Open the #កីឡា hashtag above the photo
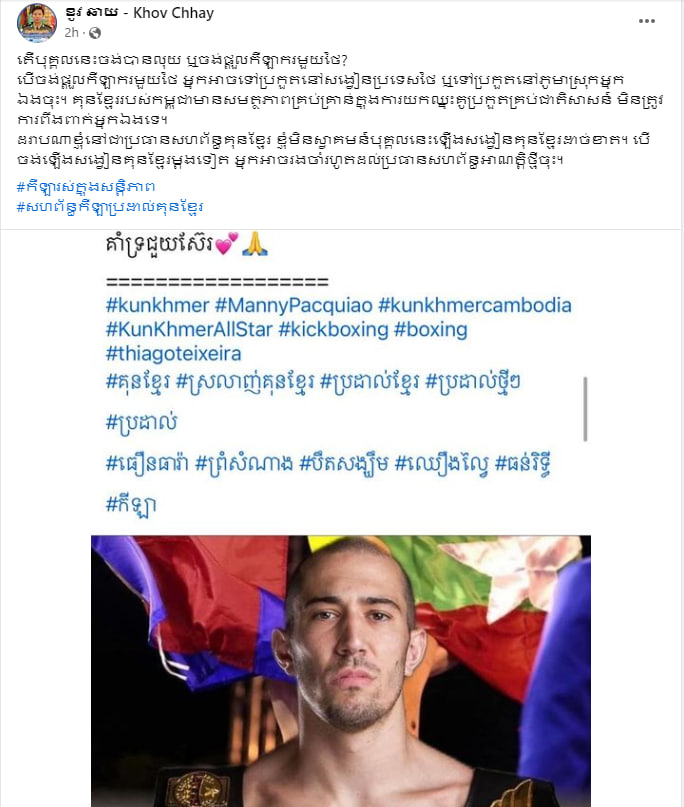684x807 pixels. pyautogui.click(x=131, y=504)
